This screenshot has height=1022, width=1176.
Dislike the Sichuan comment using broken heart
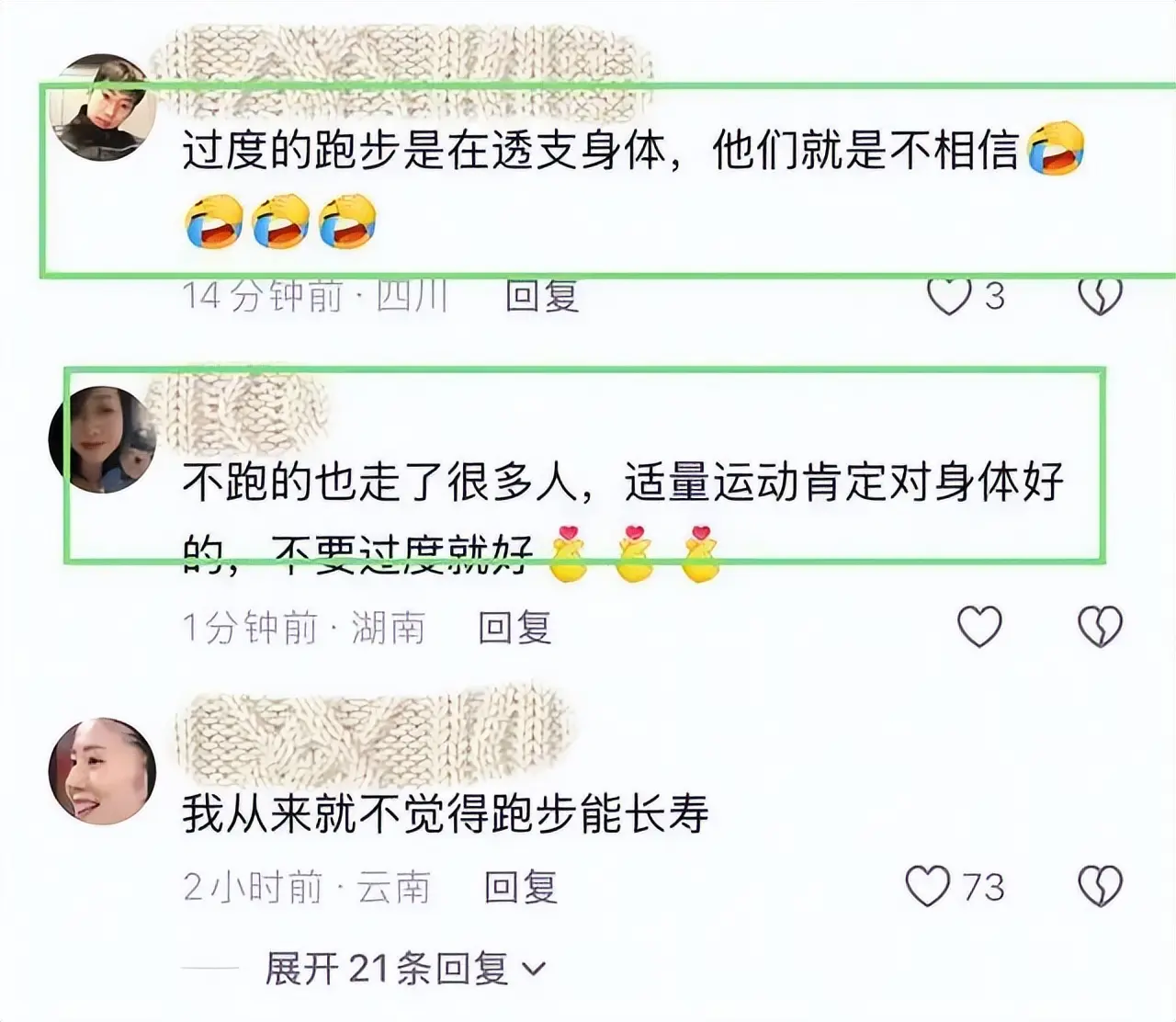(1100, 296)
